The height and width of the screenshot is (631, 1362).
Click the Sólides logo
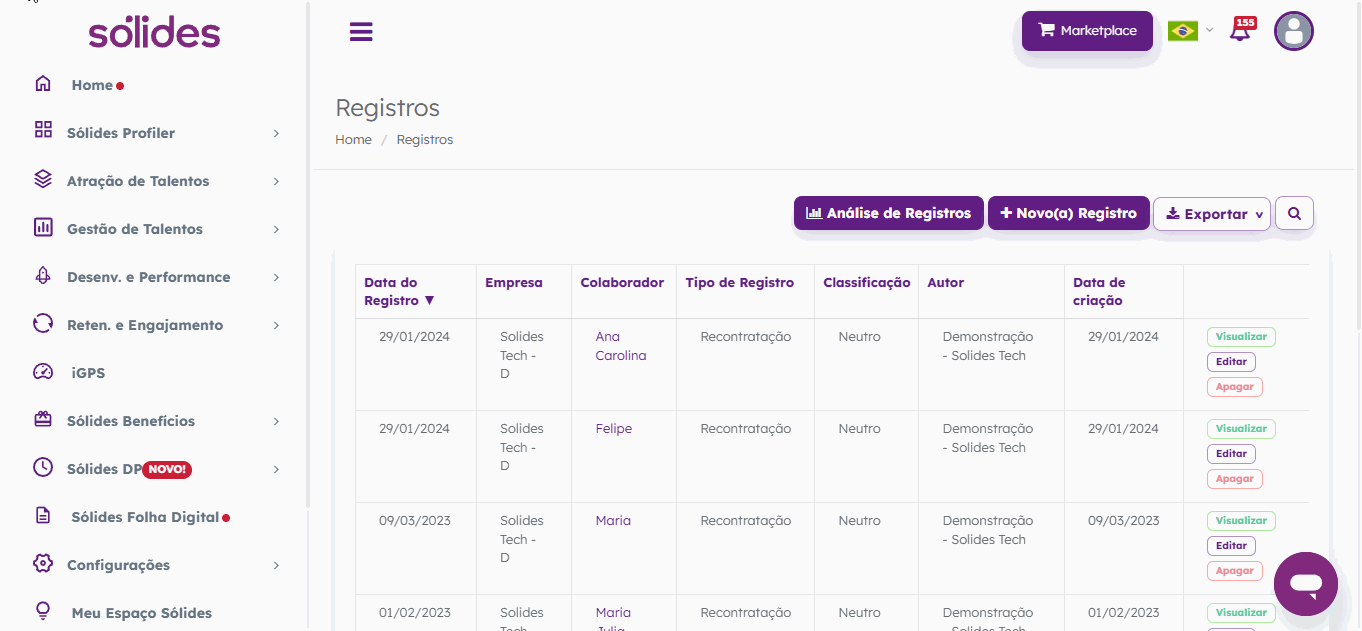point(154,32)
